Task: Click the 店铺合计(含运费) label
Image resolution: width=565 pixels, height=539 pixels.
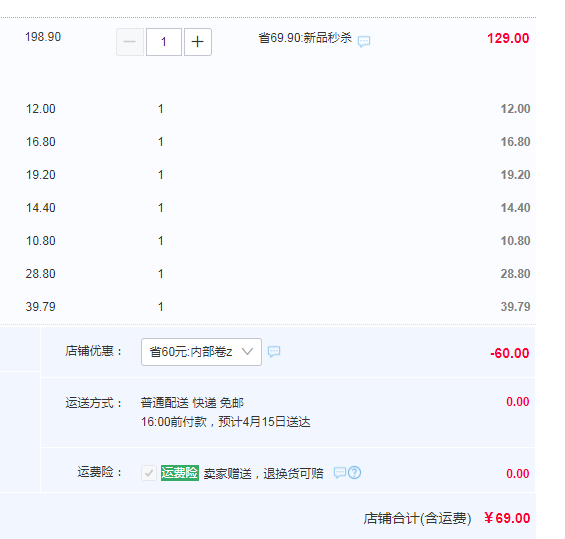Action: click(x=417, y=518)
